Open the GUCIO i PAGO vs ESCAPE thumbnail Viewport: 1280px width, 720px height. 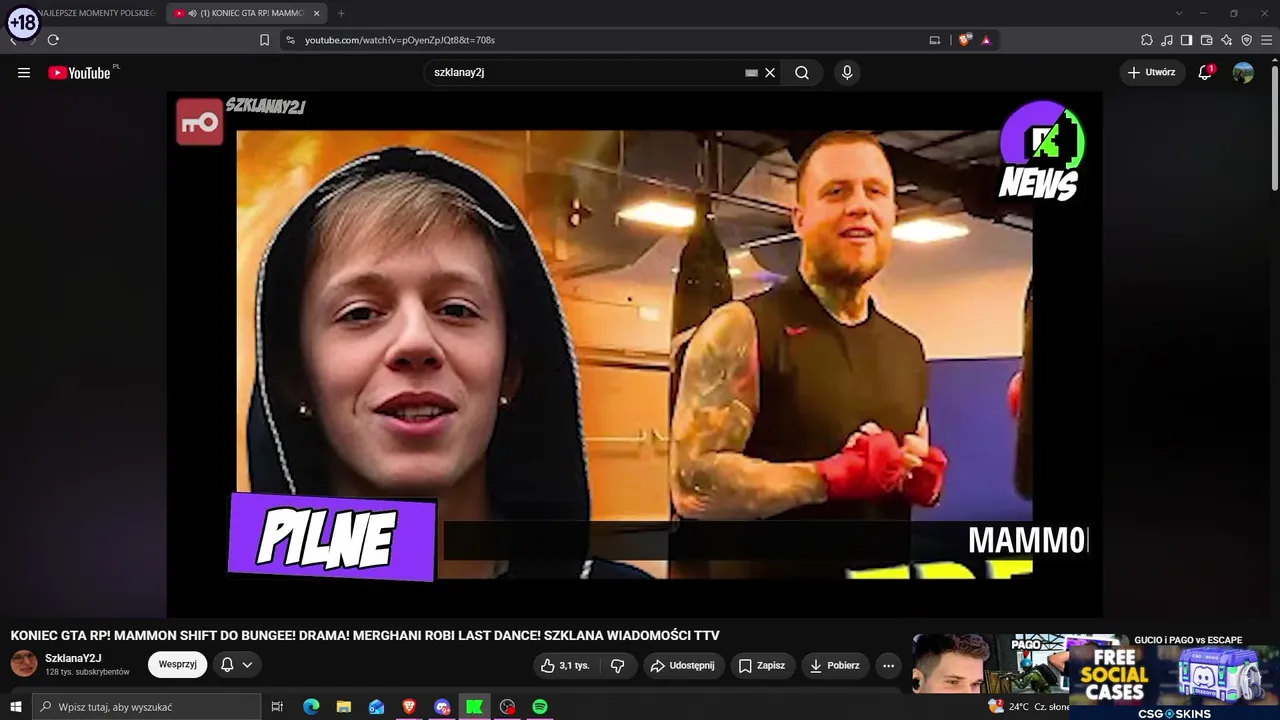1018,664
